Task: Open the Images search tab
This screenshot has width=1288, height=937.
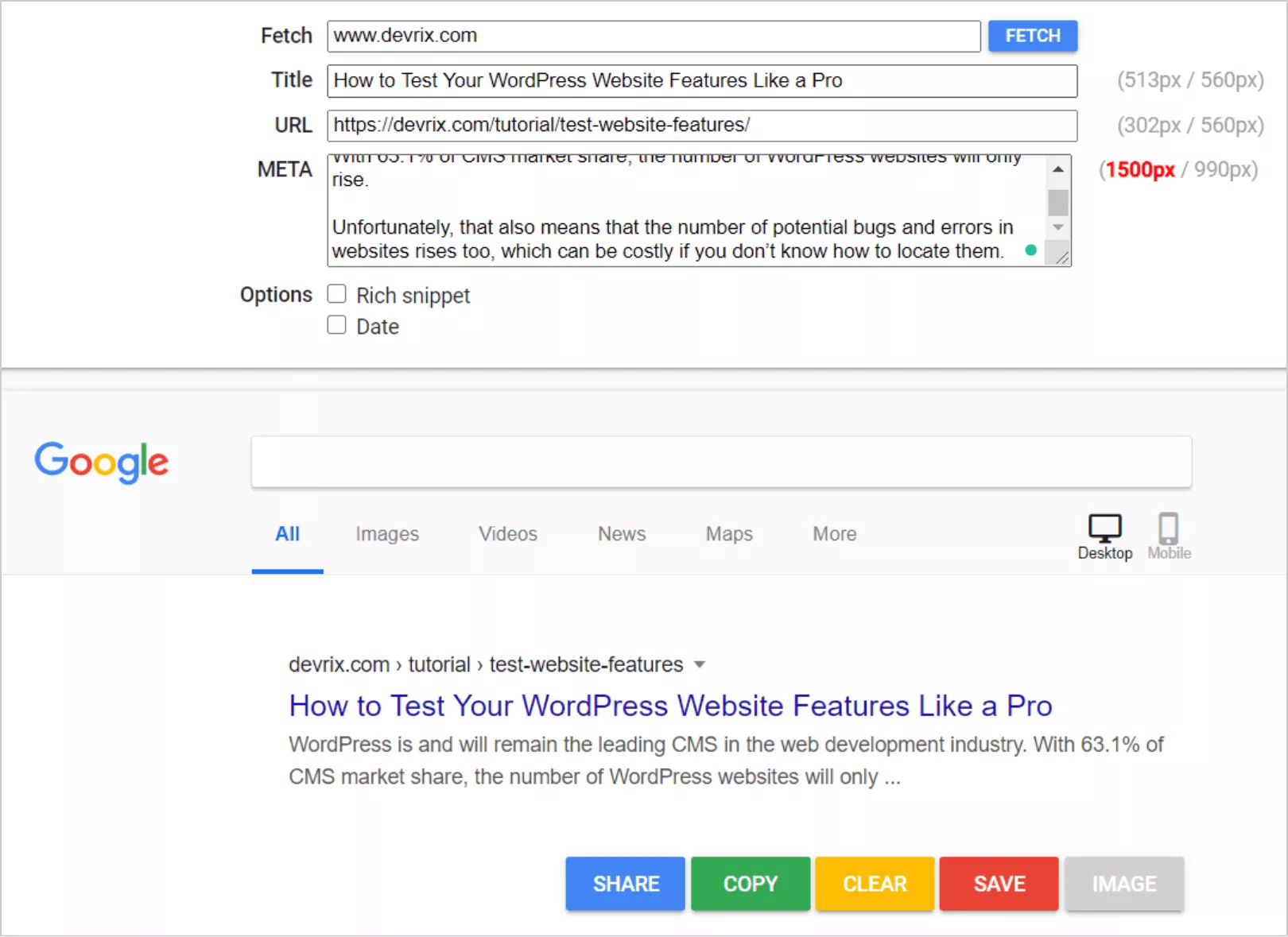Action: click(387, 534)
